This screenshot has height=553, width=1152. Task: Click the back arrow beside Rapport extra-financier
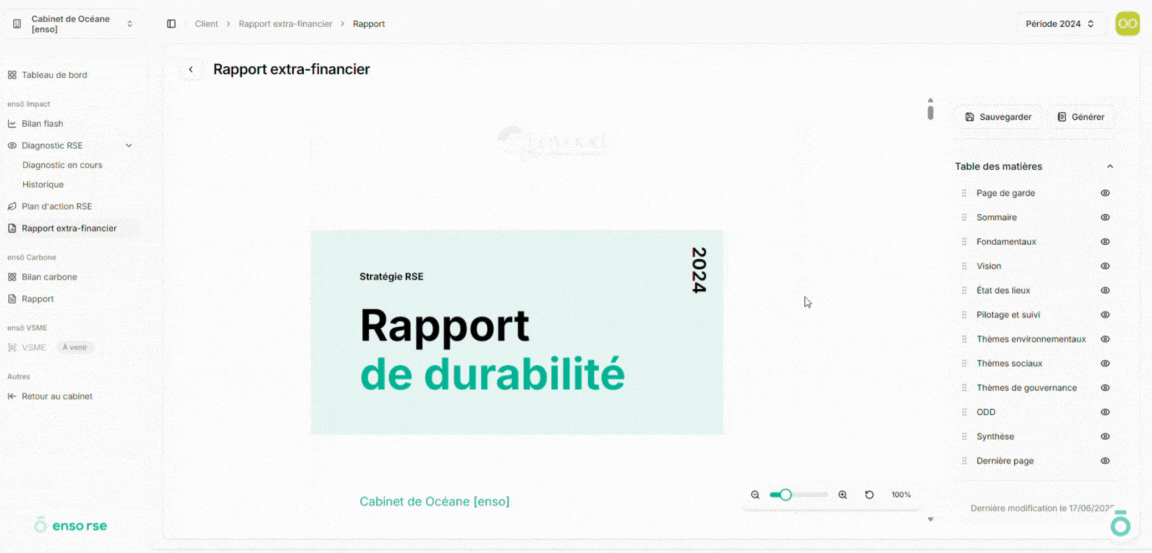(191, 69)
